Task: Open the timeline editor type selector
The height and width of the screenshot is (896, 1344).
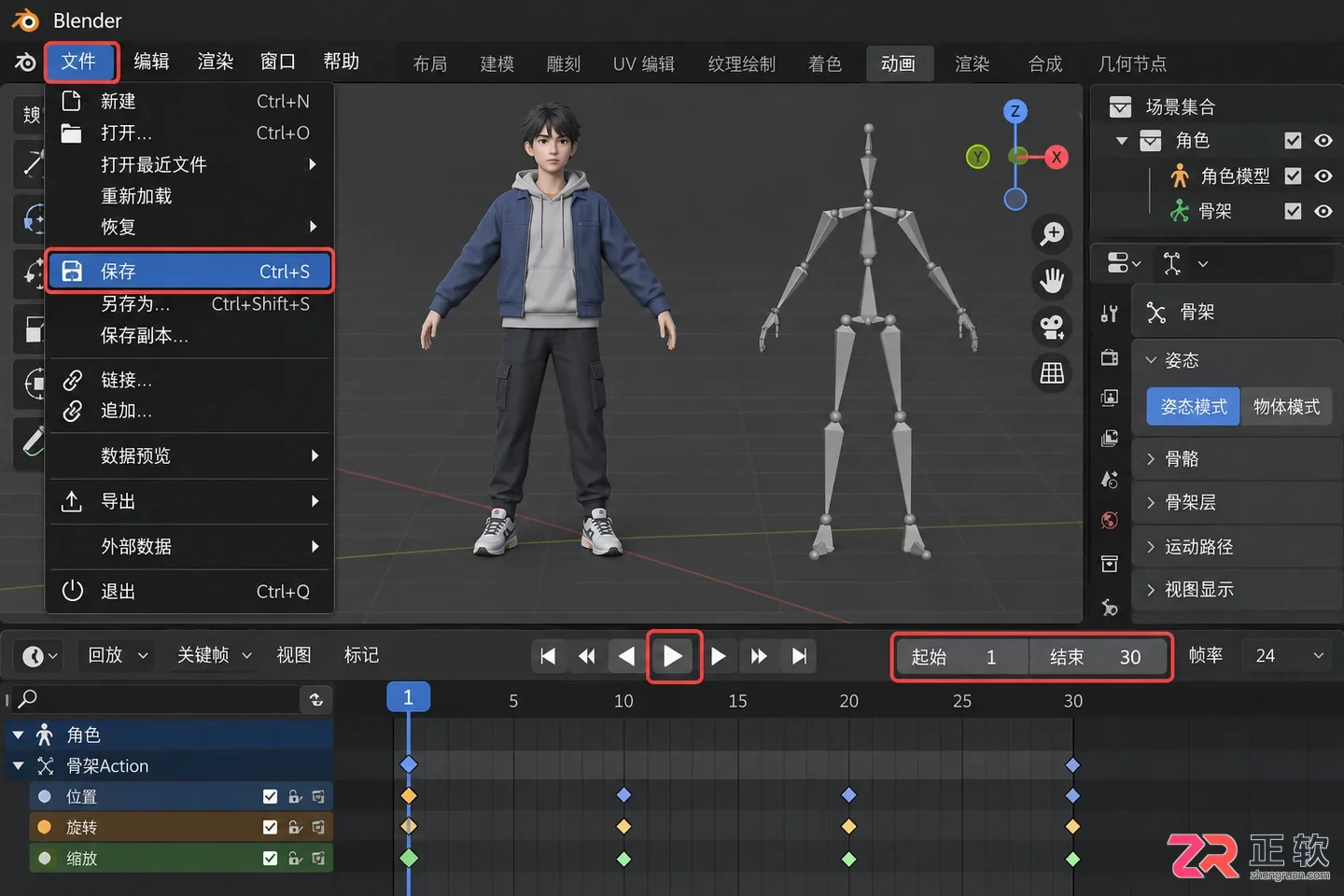Action: (x=40, y=656)
